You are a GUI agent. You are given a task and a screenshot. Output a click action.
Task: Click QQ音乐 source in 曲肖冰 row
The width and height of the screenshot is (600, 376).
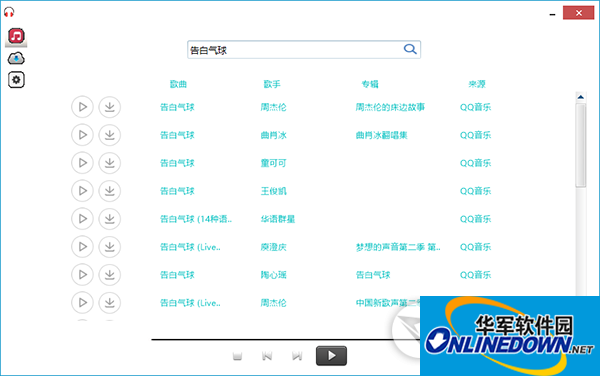click(475, 135)
